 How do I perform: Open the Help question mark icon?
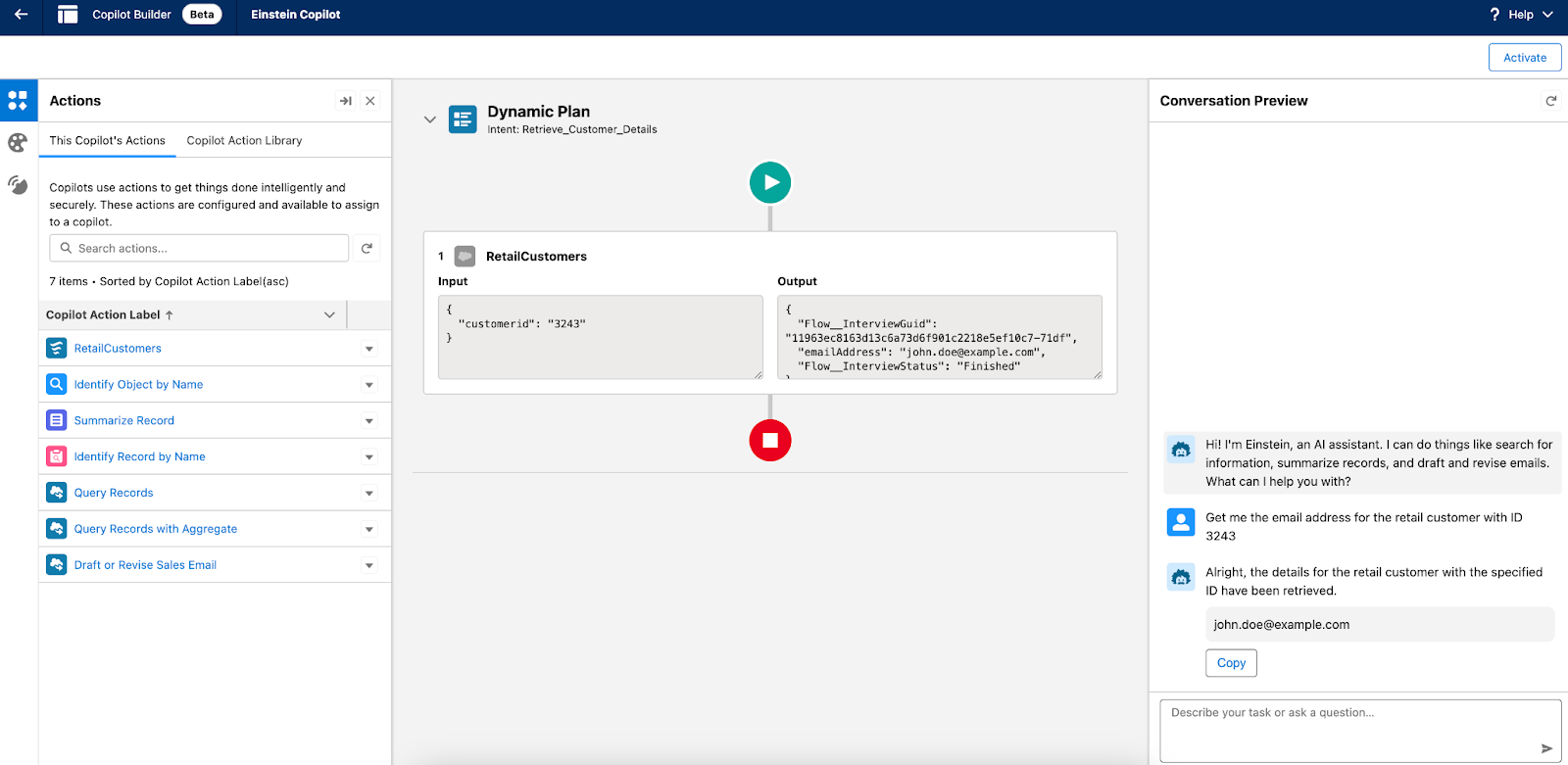click(x=1494, y=15)
